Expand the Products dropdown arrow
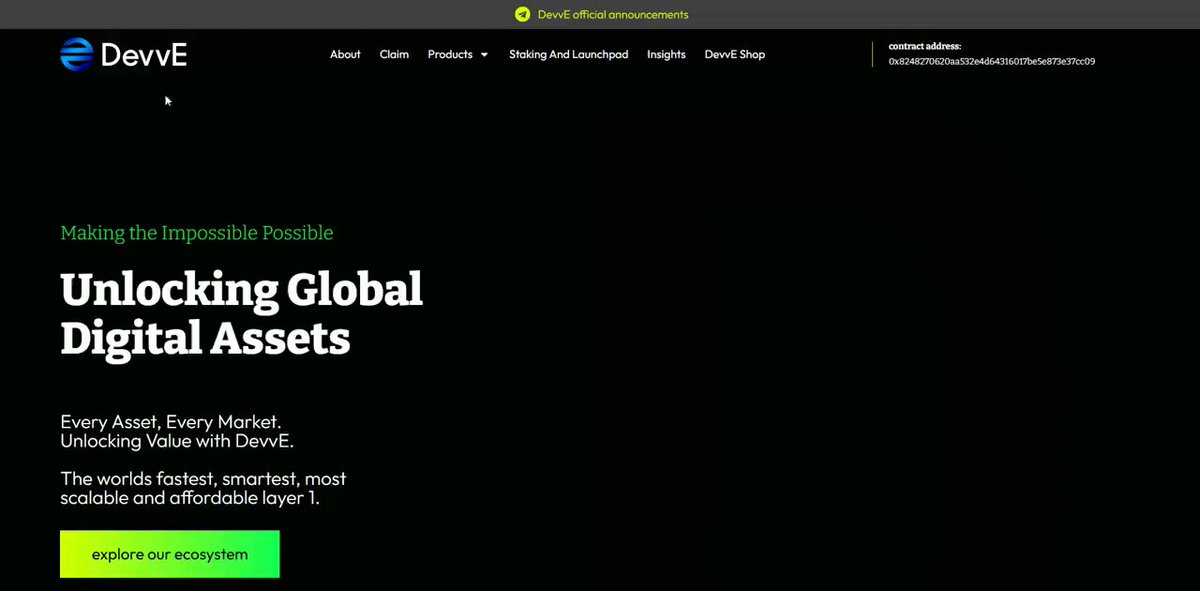 pos(484,55)
